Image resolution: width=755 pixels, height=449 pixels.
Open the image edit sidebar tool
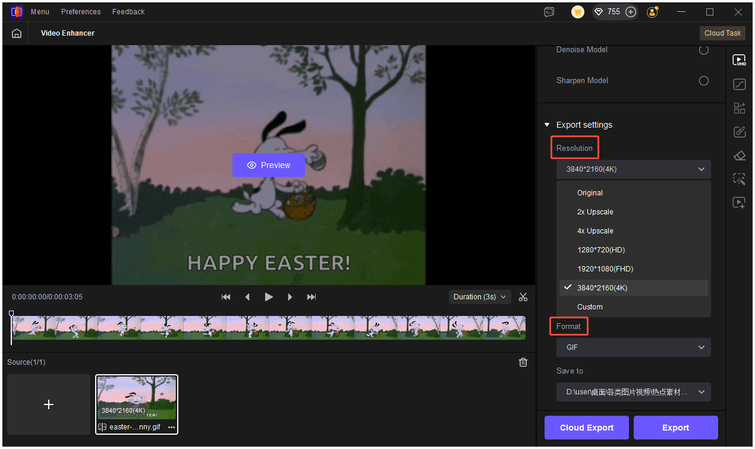pos(739,132)
